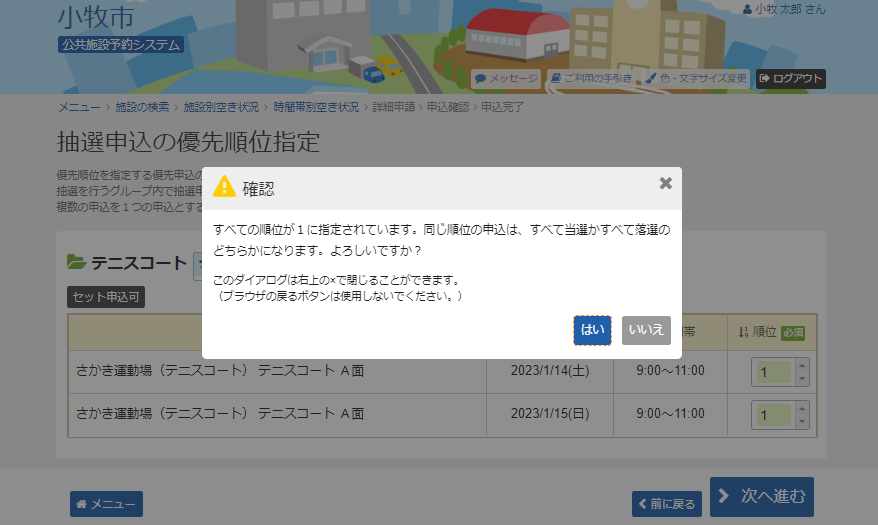The height and width of the screenshot is (525, 878).
Task: Decline with the いいえ button
Action: (646, 330)
